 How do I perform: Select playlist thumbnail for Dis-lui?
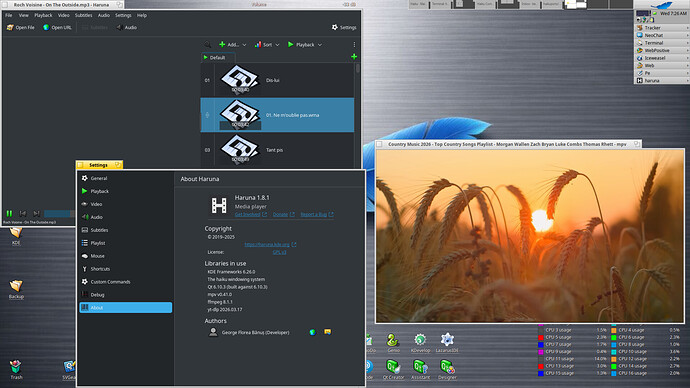click(240, 80)
